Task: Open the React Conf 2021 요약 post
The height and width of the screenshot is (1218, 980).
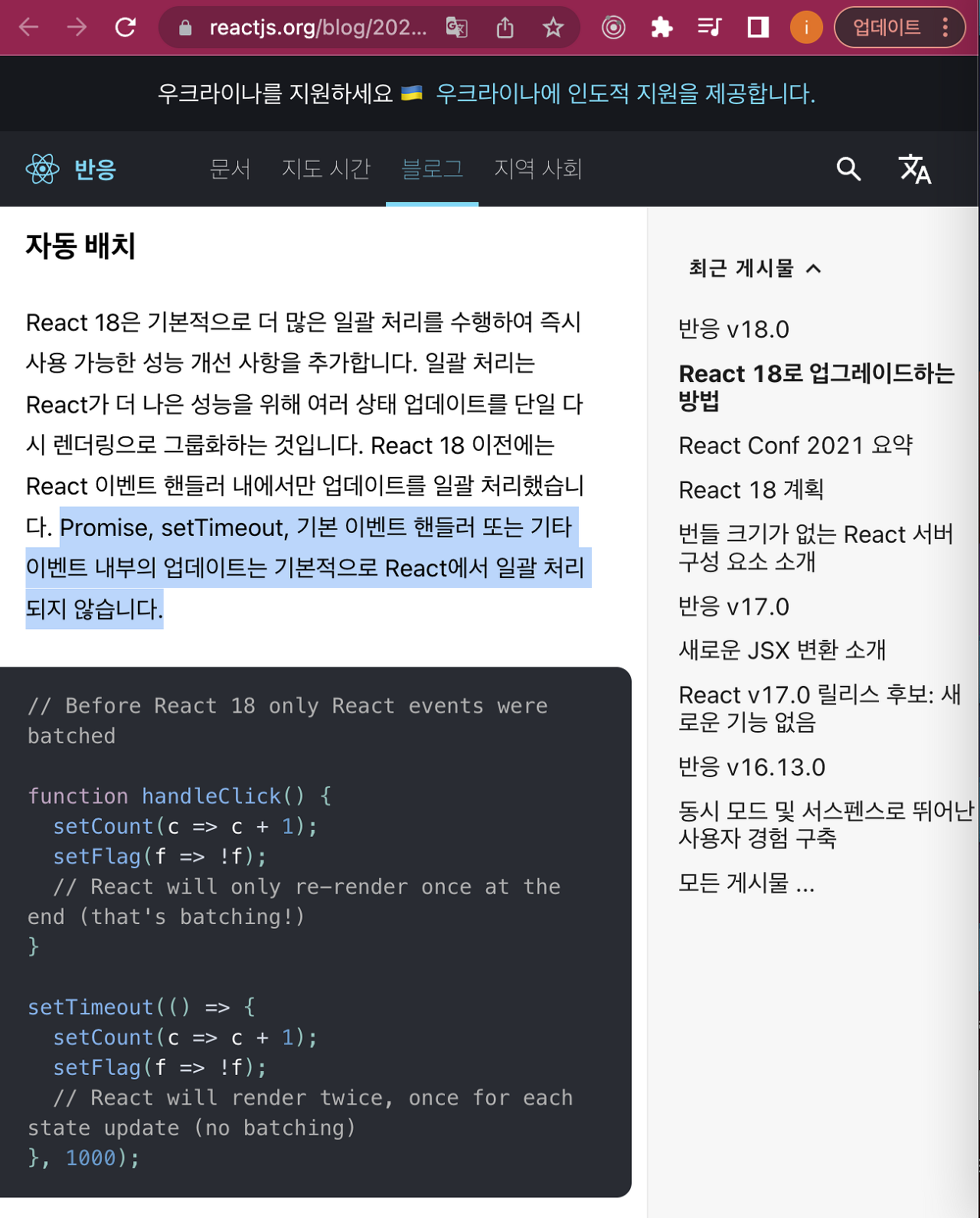Action: (x=795, y=446)
